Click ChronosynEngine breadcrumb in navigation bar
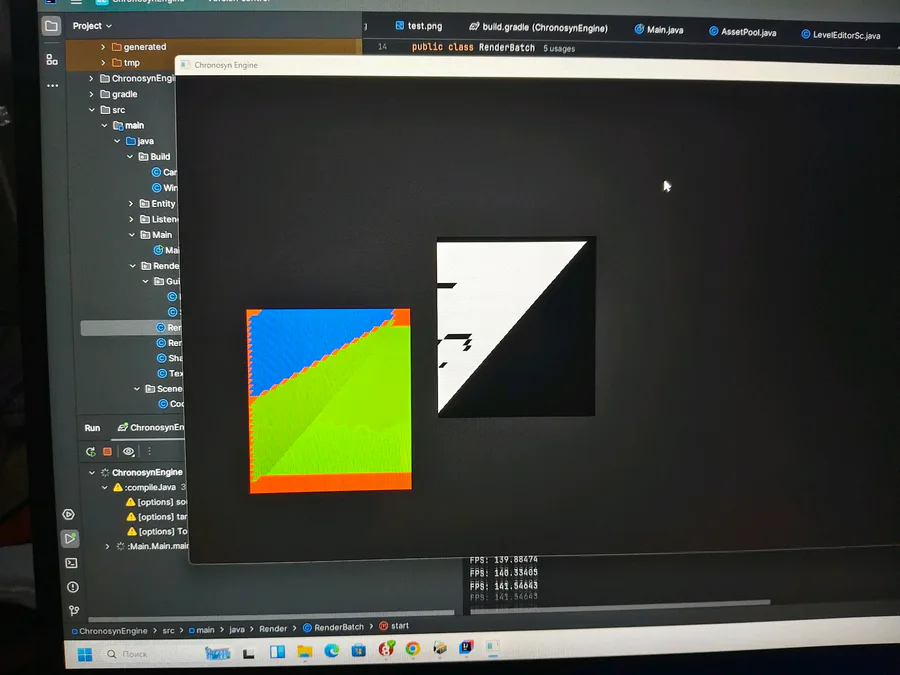This screenshot has height=675, width=900. [x=109, y=631]
